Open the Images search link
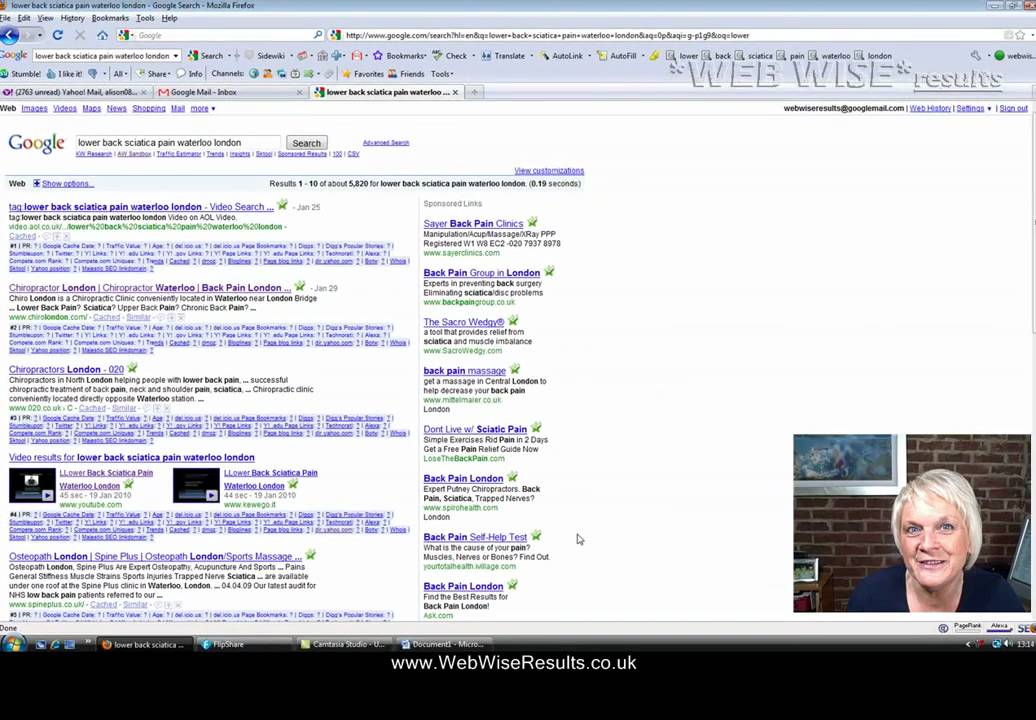1036x720 pixels. 34,108
